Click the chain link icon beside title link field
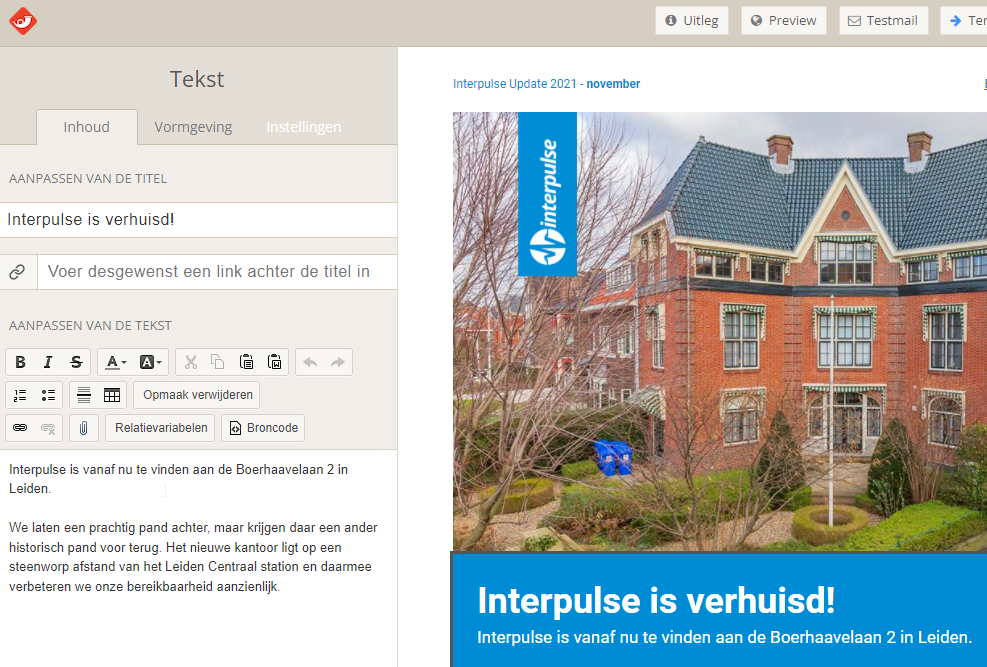The image size is (987, 667). pos(18,272)
